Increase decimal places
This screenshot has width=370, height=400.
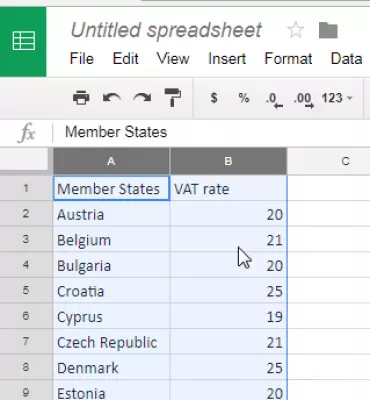304,99
